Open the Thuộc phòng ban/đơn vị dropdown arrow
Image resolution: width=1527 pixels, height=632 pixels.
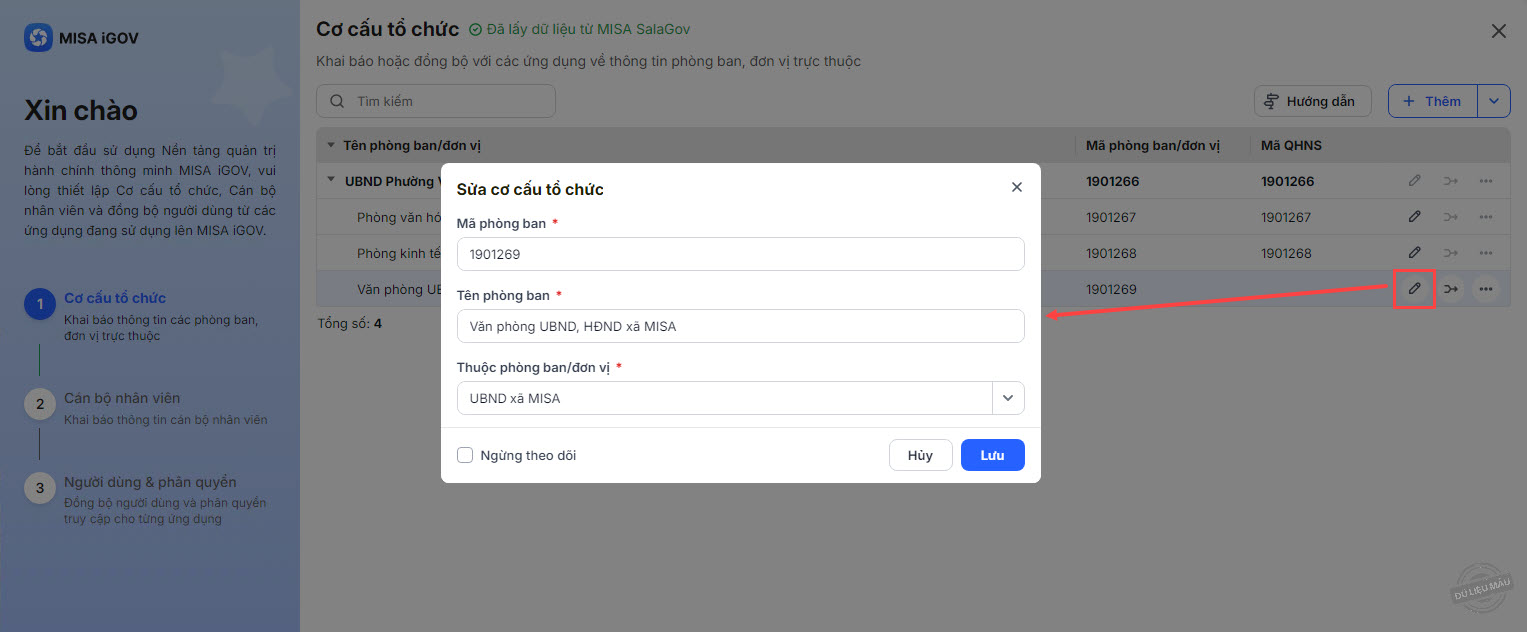(x=1008, y=398)
